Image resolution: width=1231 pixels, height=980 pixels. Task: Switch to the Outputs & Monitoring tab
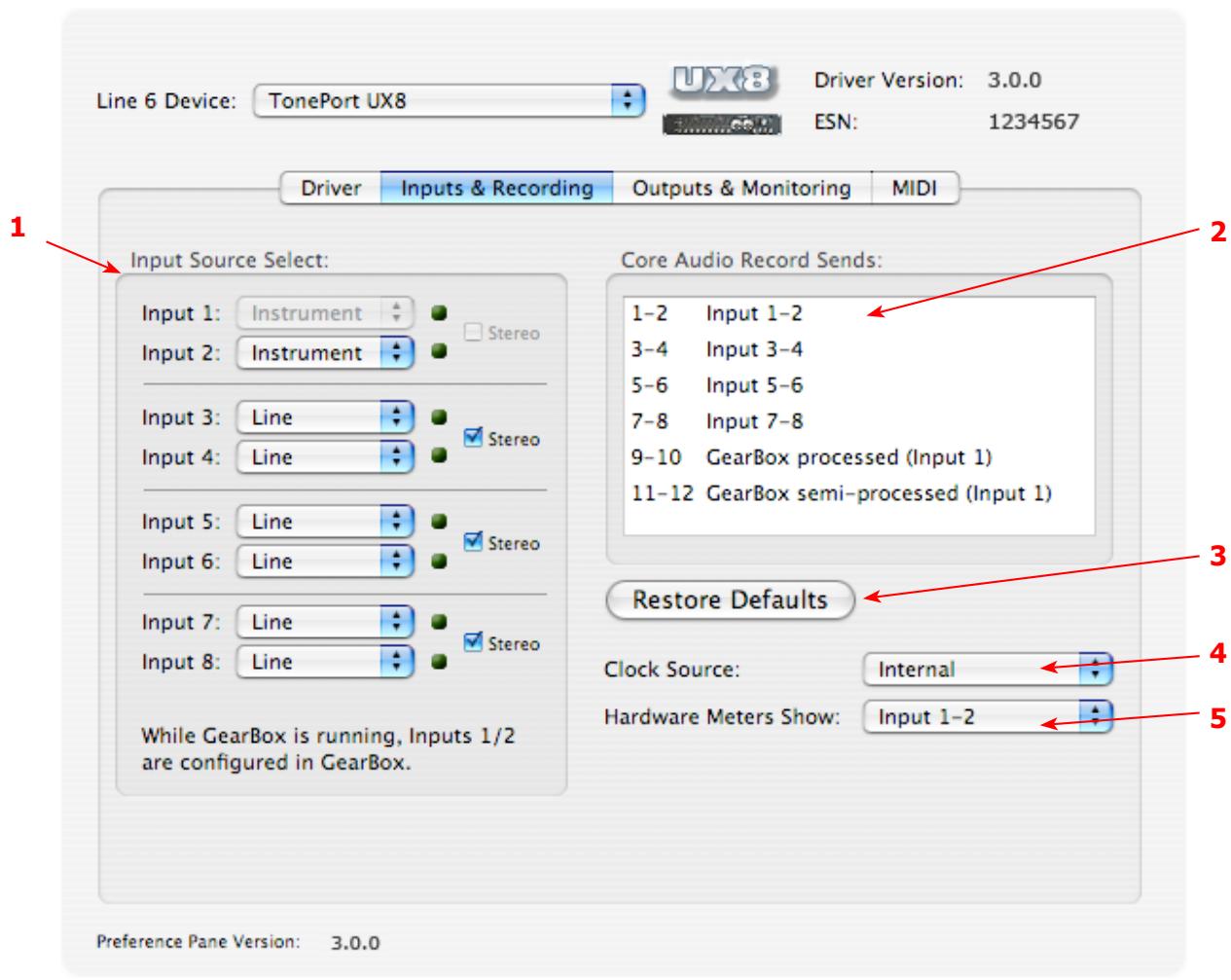point(742,188)
